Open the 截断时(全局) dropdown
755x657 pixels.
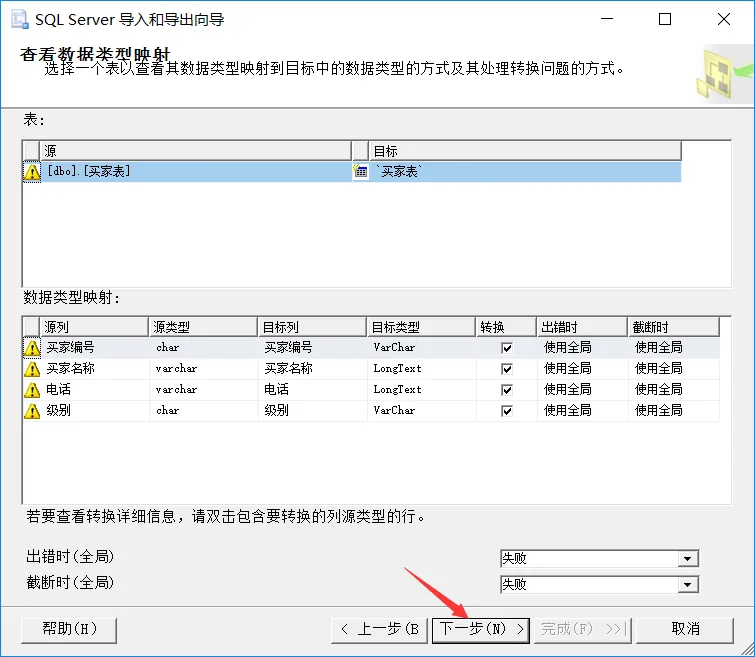688,584
